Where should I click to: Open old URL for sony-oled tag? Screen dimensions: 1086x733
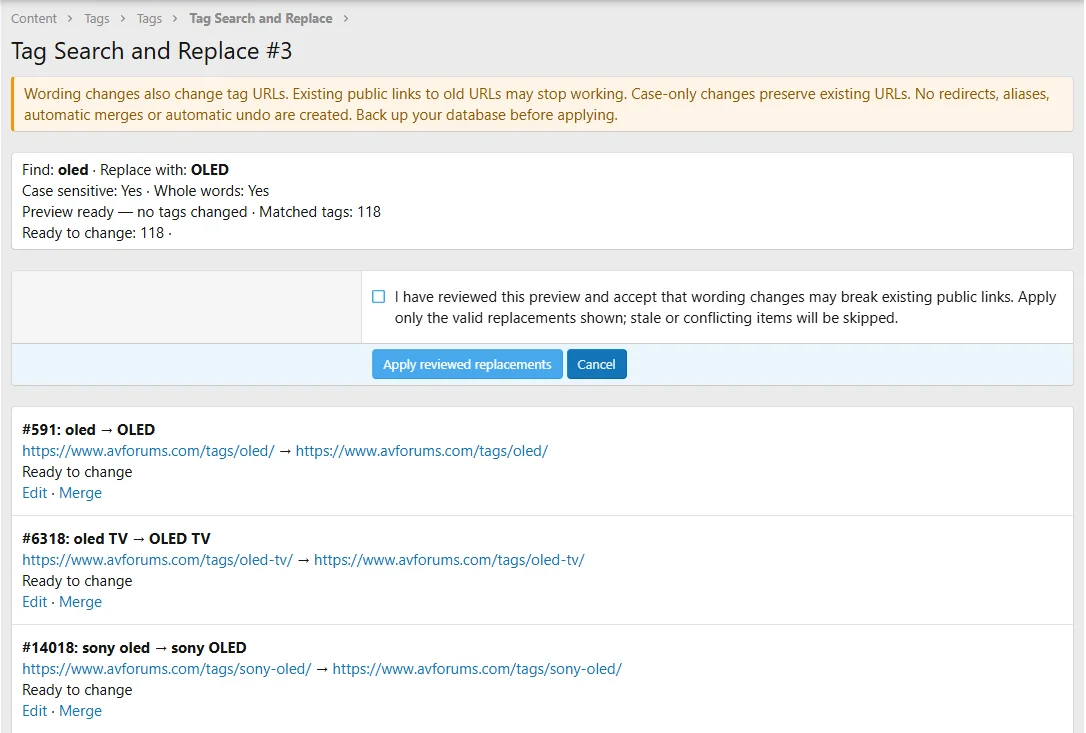(x=167, y=669)
